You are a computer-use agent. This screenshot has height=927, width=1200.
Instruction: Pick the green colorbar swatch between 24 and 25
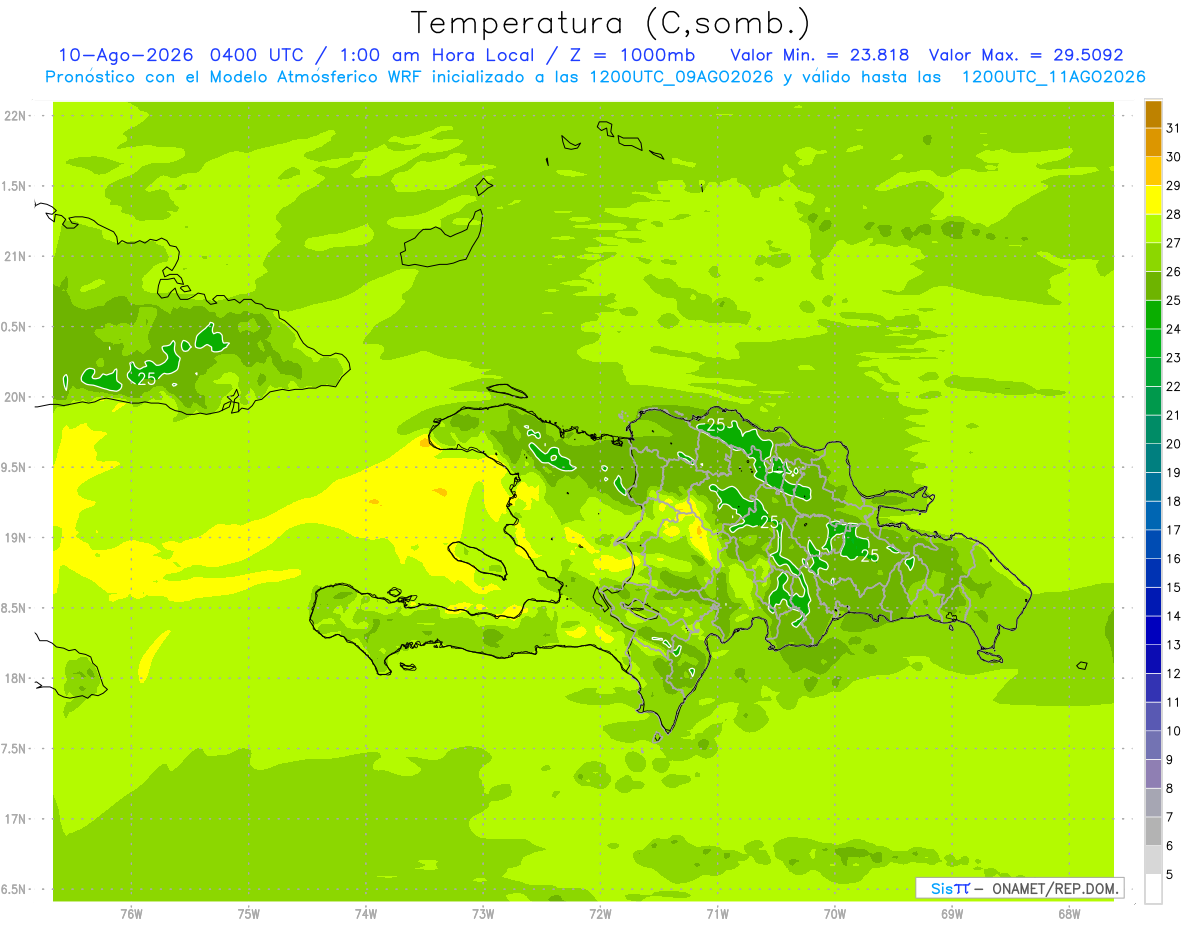[x=1153, y=314]
